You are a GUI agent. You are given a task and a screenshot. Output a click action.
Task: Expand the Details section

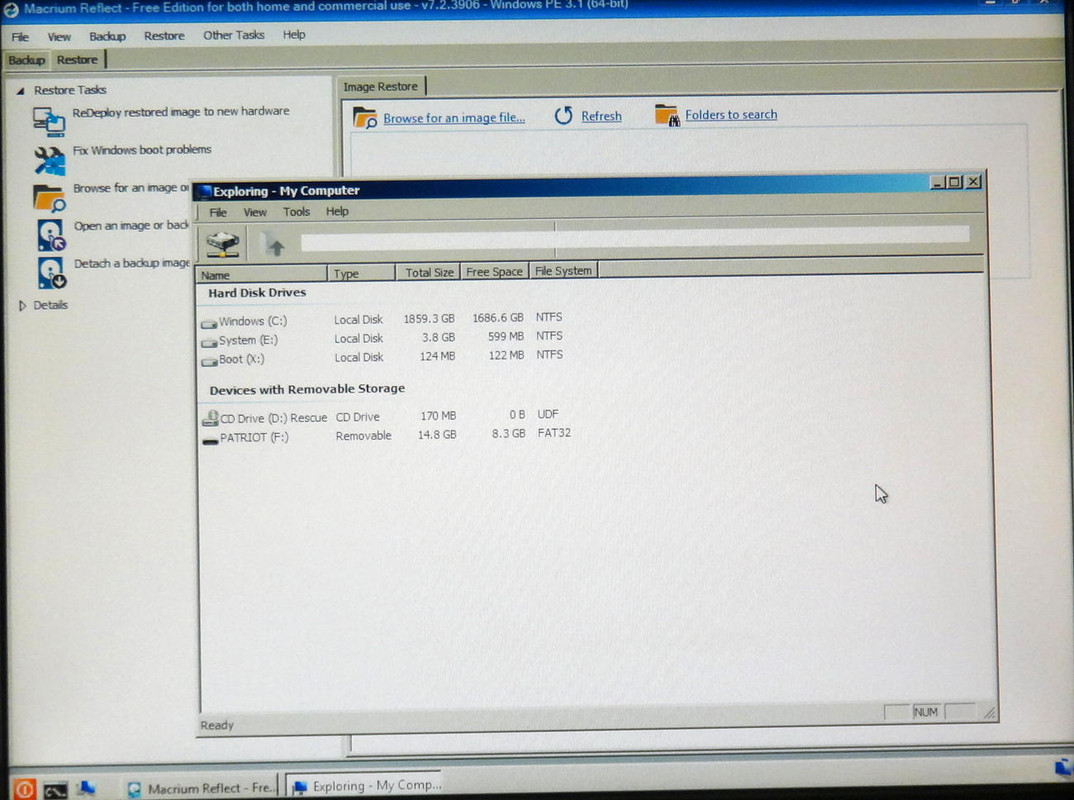pos(22,305)
